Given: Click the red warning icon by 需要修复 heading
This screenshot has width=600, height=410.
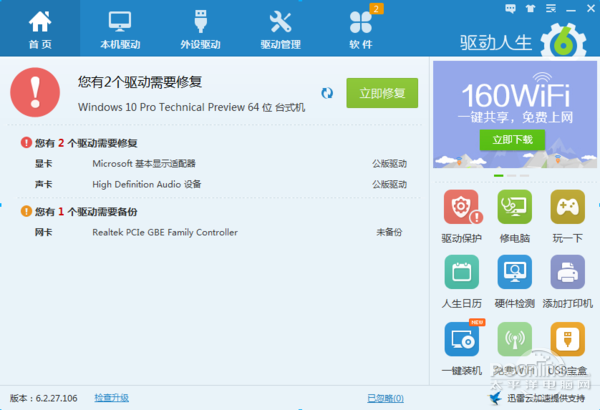Looking at the screenshot, I should [x=26, y=143].
